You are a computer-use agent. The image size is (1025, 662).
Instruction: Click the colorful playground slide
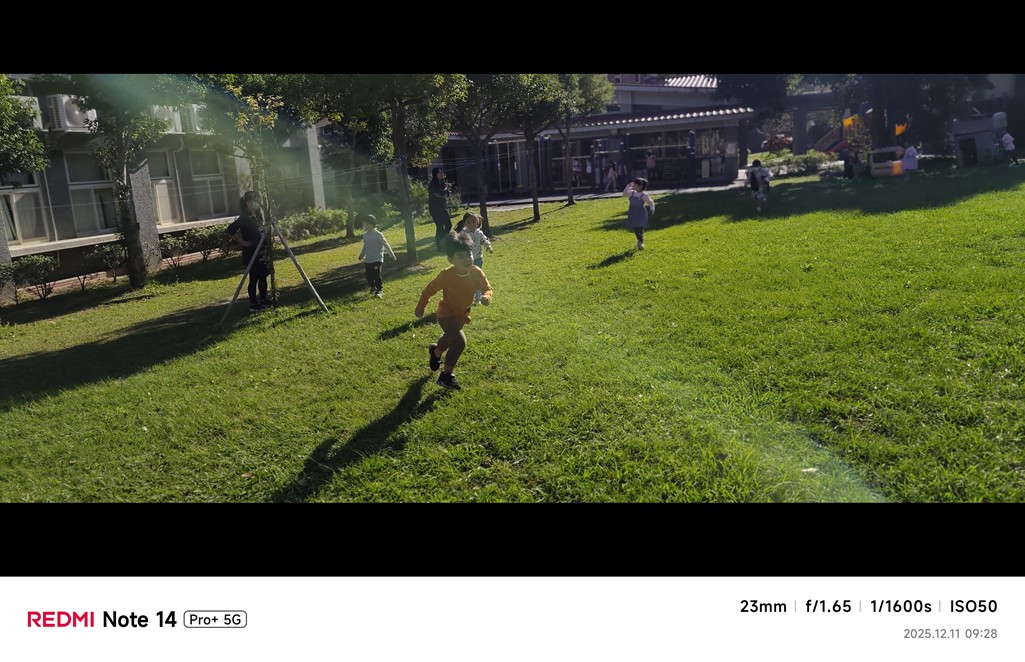click(x=843, y=131)
